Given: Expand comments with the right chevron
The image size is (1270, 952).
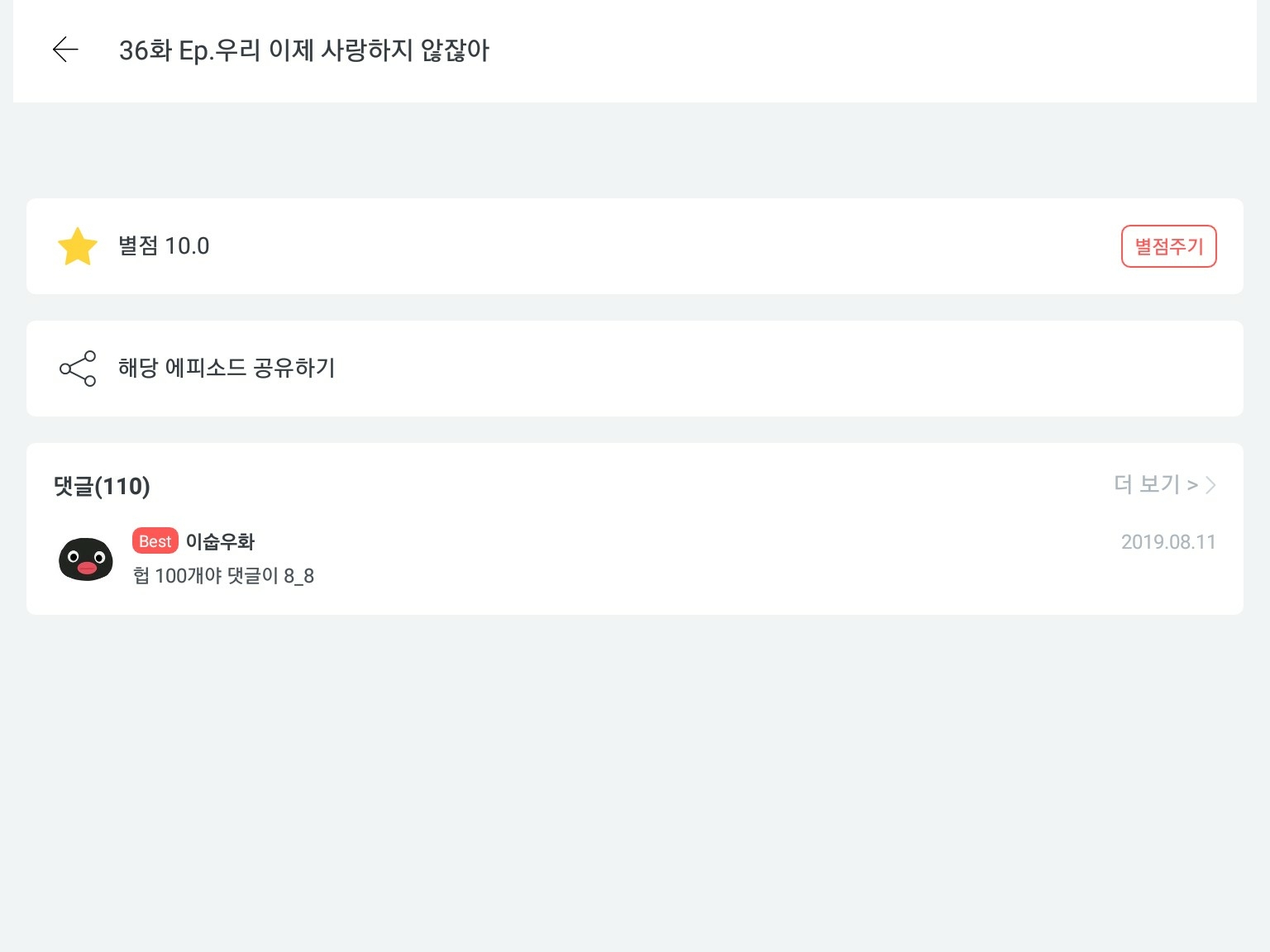Looking at the screenshot, I should [x=1210, y=485].
